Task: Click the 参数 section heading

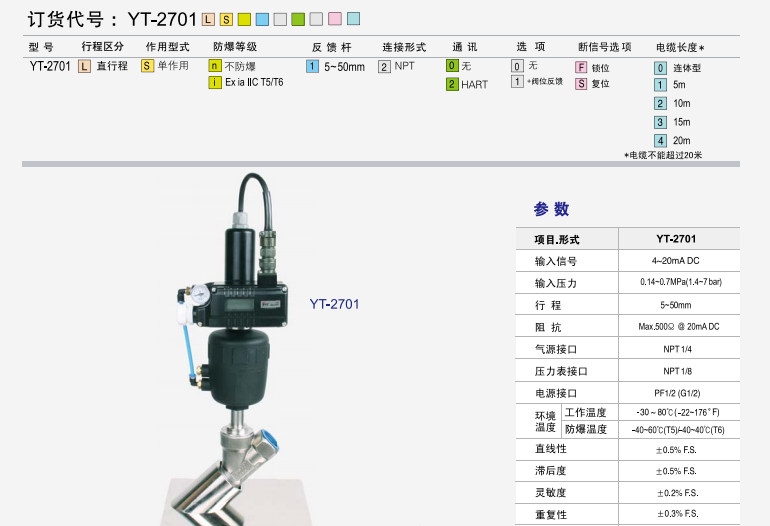Action: 551,209
